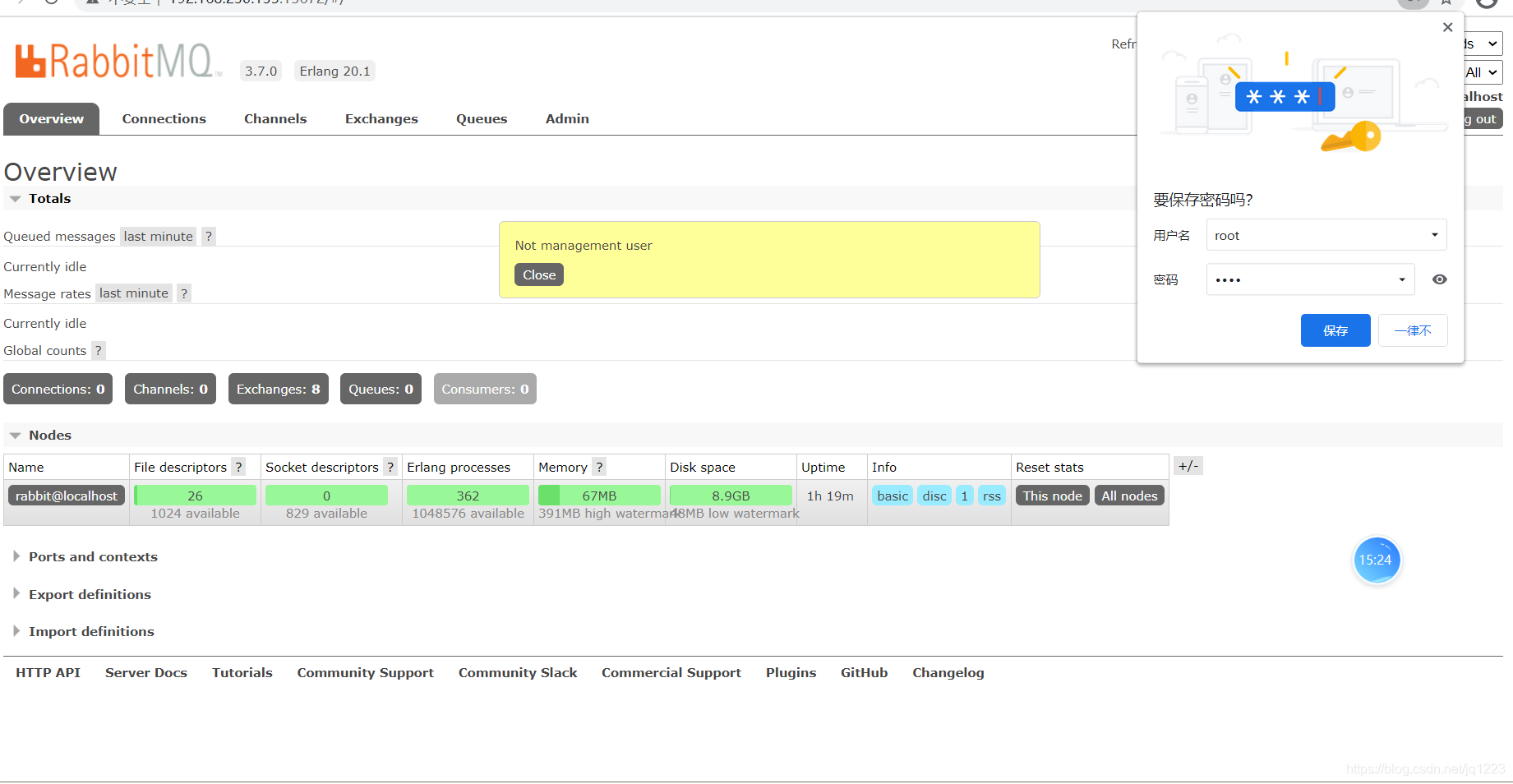Screen dimensions: 1513x784
Task: Open Queued messages last minute range selector
Action: [x=159, y=236]
